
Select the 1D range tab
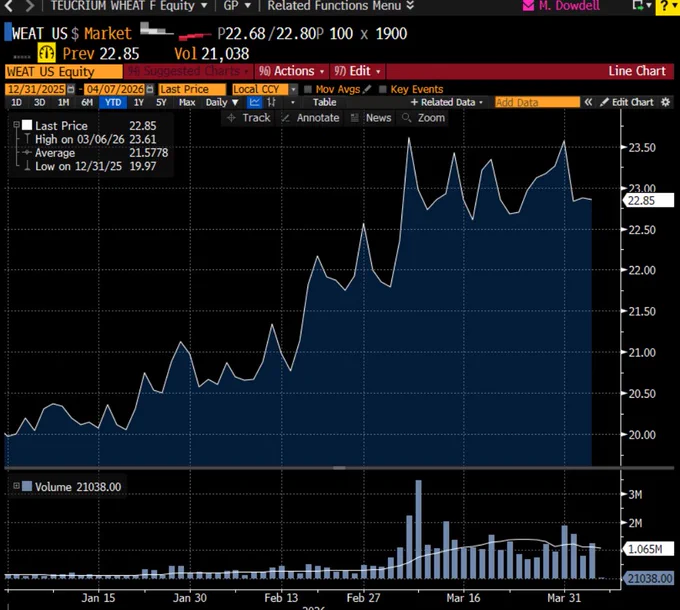(x=16, y=102)
